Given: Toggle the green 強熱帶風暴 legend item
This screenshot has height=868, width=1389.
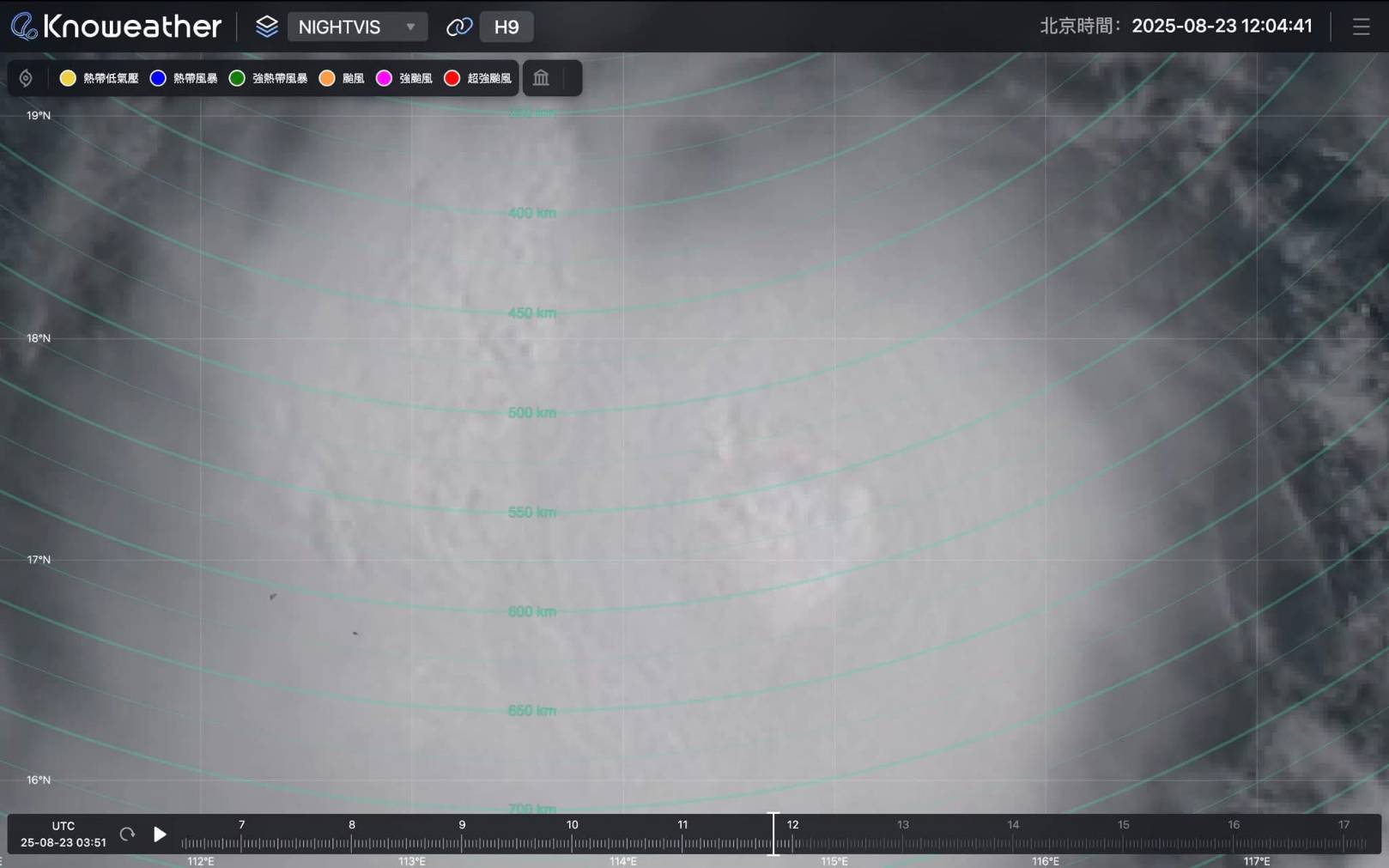Looking at the screenshot, I should (x=268, y=78).
